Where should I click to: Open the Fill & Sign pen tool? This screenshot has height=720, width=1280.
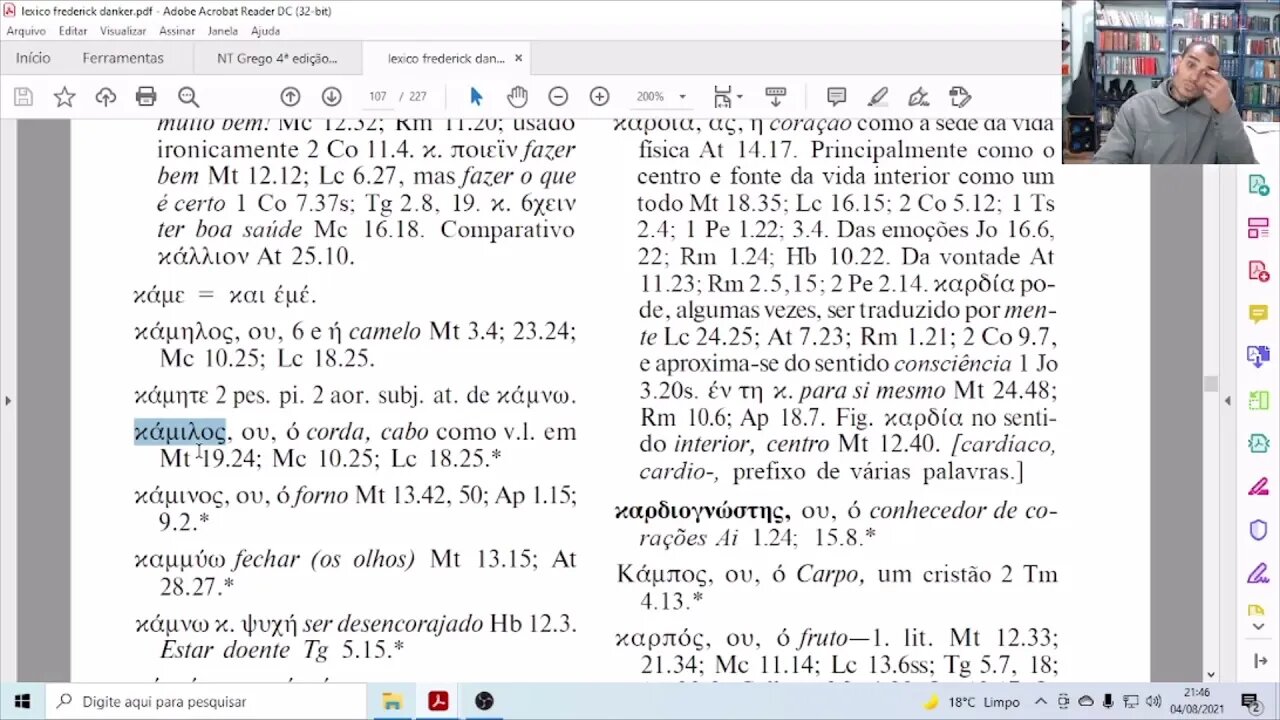(918, 97)
